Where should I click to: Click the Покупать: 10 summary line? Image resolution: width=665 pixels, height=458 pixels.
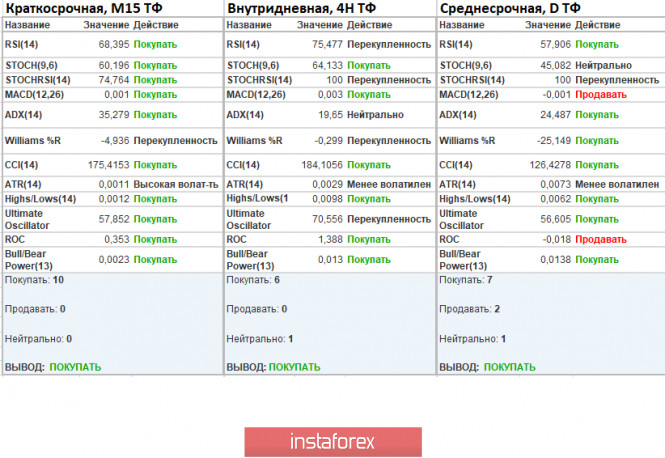click(x=34, y=280)
